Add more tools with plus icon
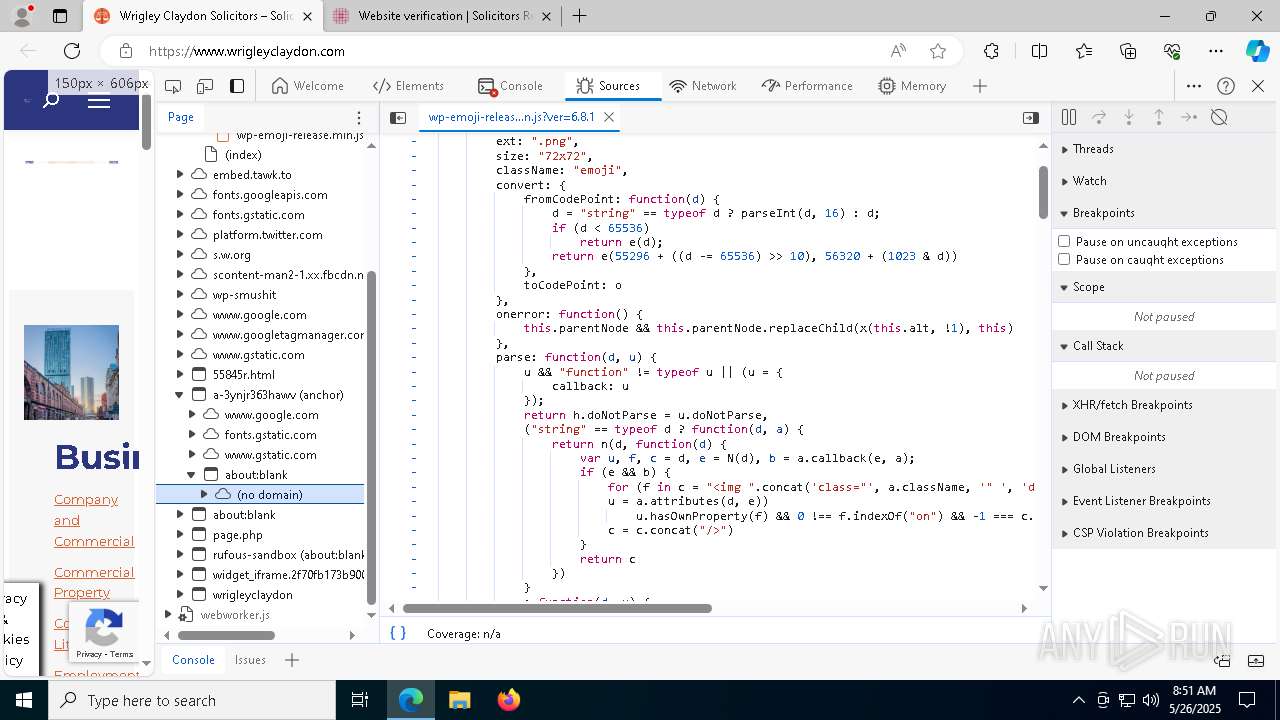Screen dimensions: 1280x720 tap(980, 86)
